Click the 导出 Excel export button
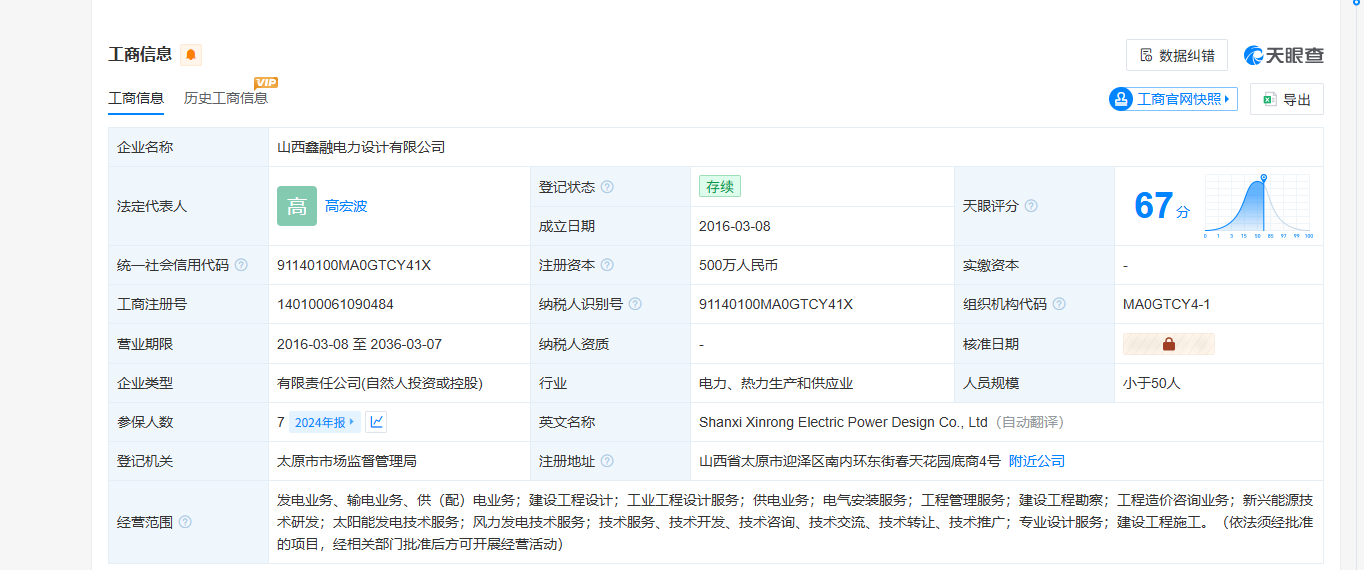 point(1287,99)
